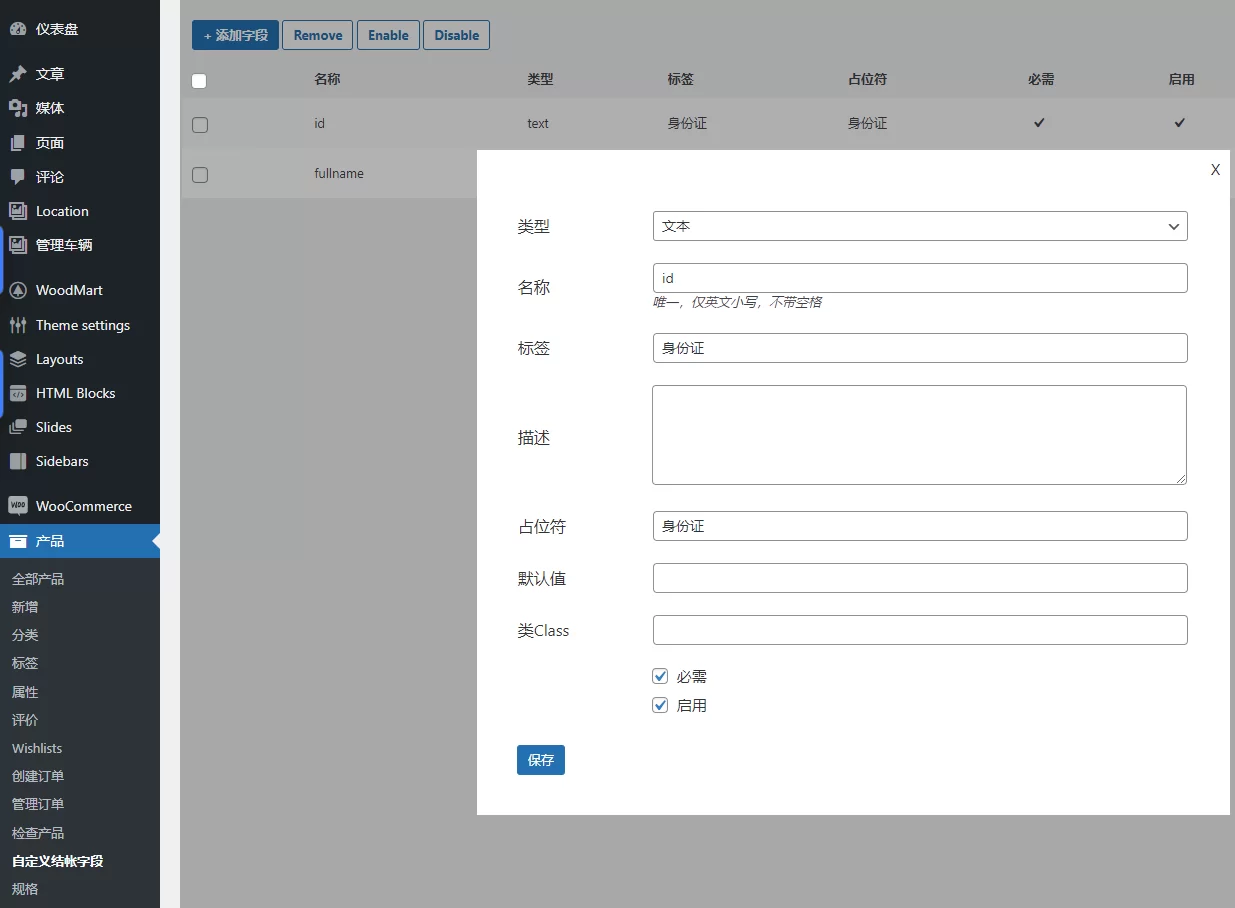Viewport: 1235px width, 908px height.
Task: Open 分类 submenu link
Action: click(25, 635)
